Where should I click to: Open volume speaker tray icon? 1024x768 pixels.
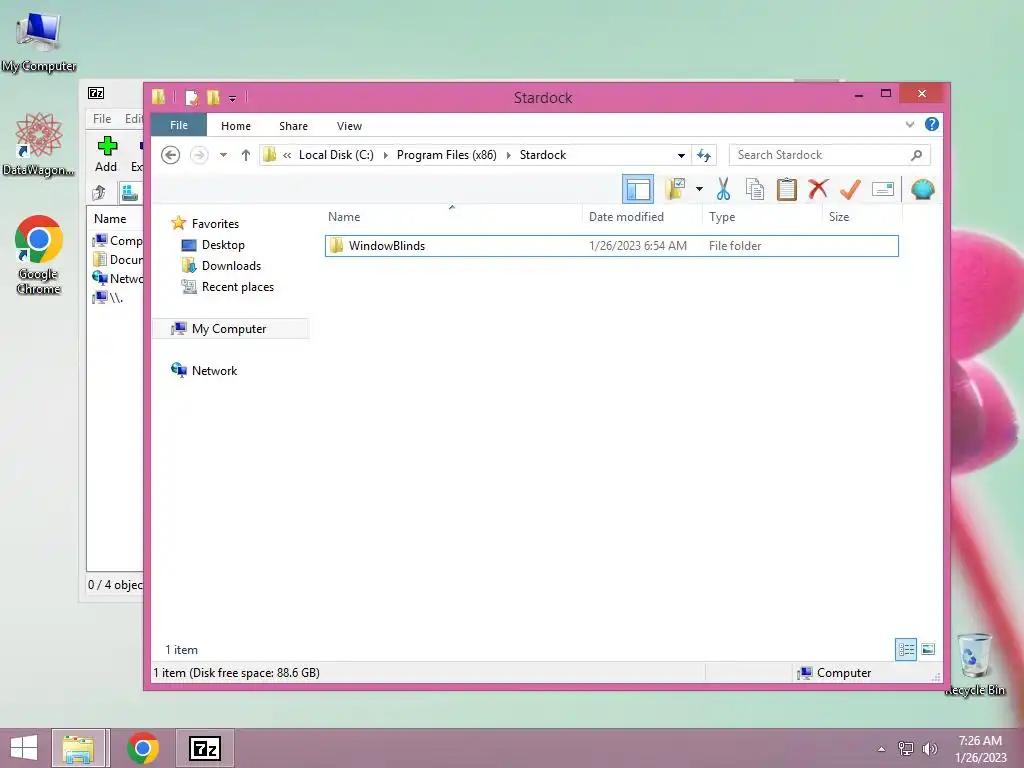pos(929,748)
